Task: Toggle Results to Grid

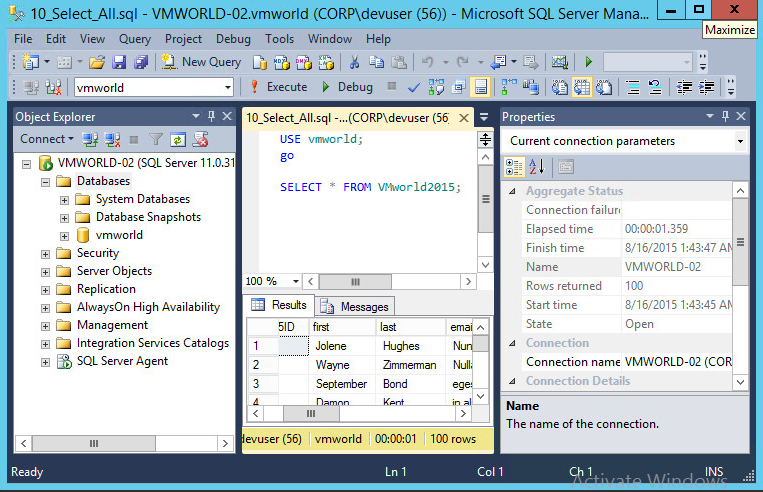Action: point(581,88)
